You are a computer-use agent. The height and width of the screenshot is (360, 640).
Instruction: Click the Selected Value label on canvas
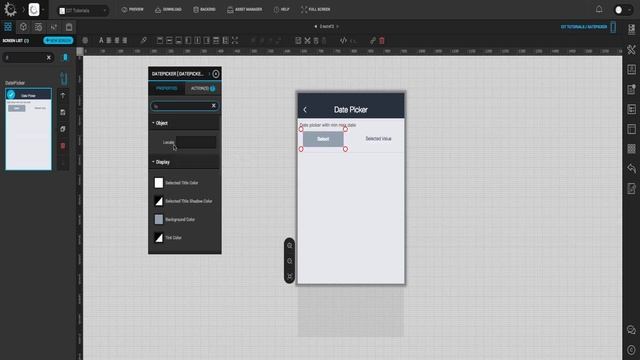click(378, 139)
